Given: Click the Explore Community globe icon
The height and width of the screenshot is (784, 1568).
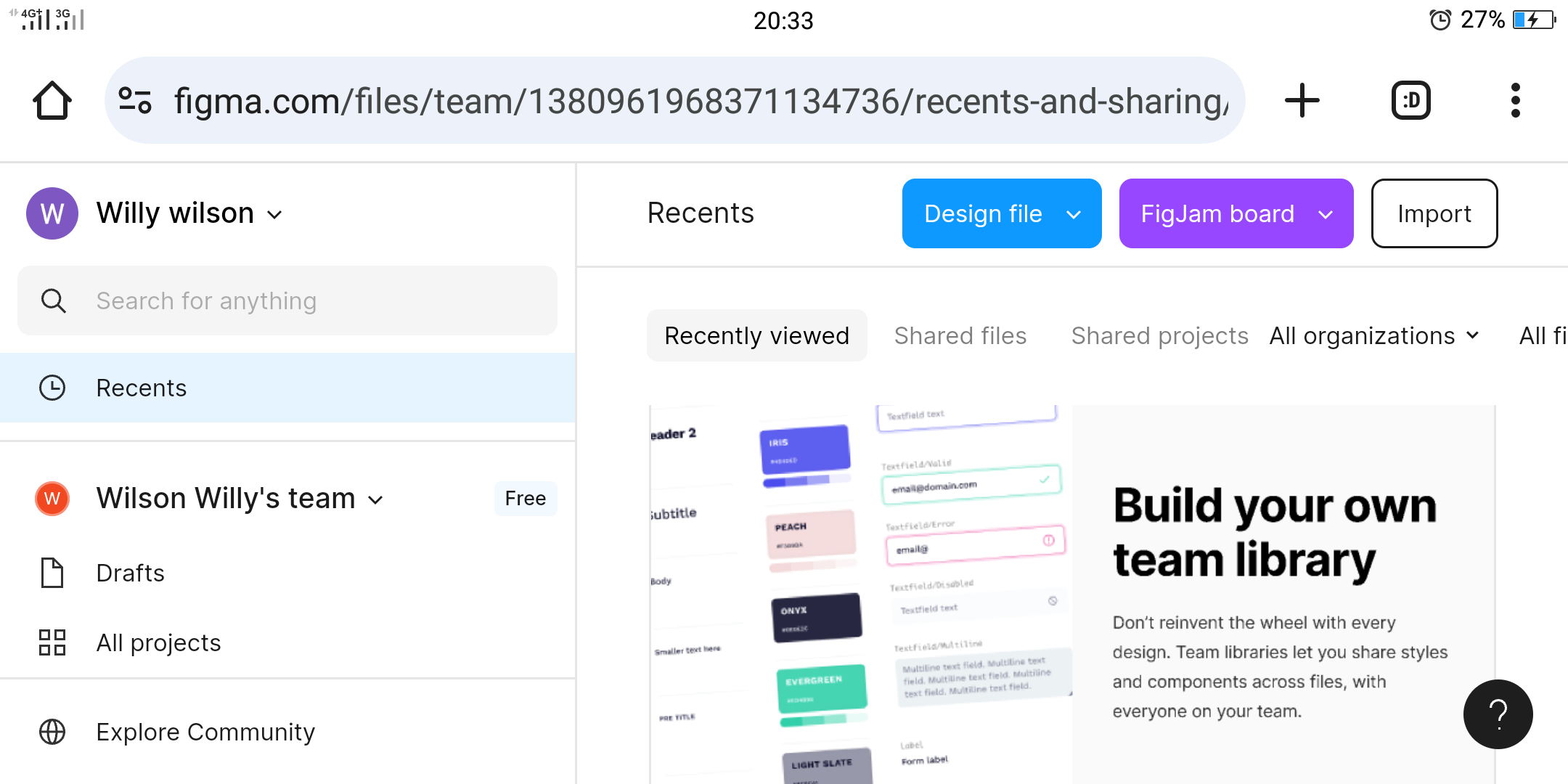Looking at the screenshot, I should 52,732.
